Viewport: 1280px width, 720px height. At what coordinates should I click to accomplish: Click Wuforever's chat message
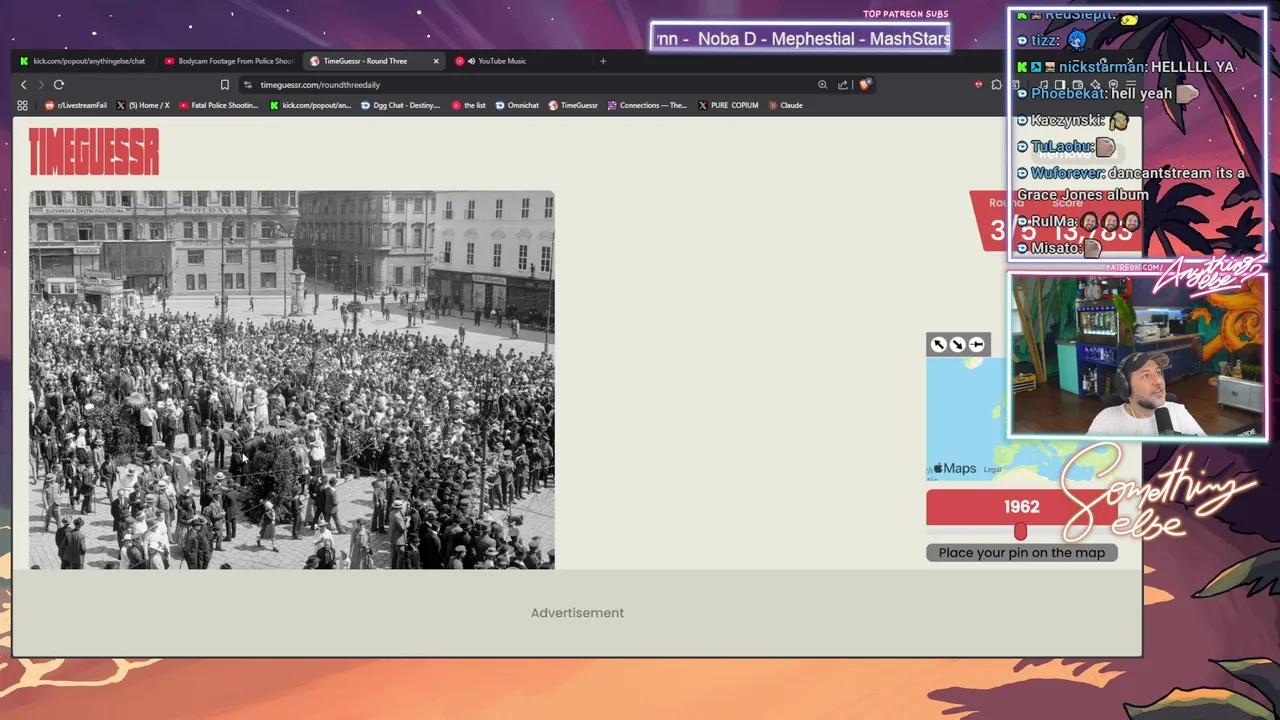pyautogui.click(x=1132, y=184)
